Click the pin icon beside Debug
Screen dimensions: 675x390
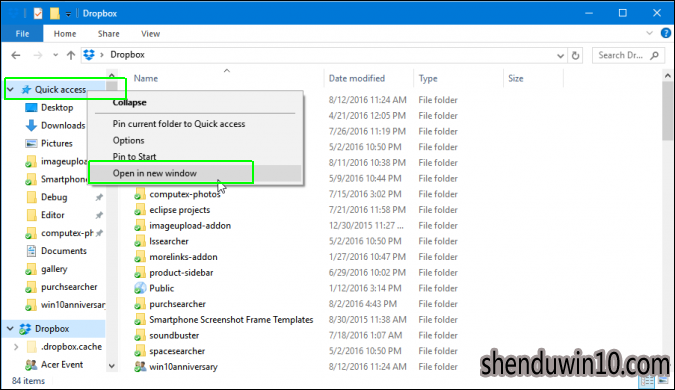coord(99,197)
